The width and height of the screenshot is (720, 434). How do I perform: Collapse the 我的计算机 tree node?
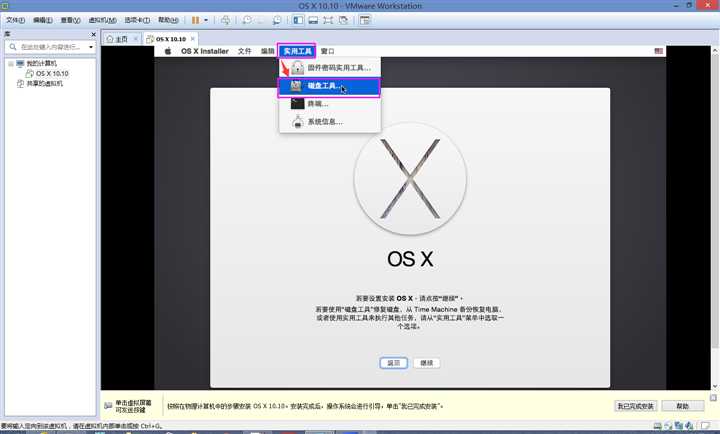pos(11,63)
